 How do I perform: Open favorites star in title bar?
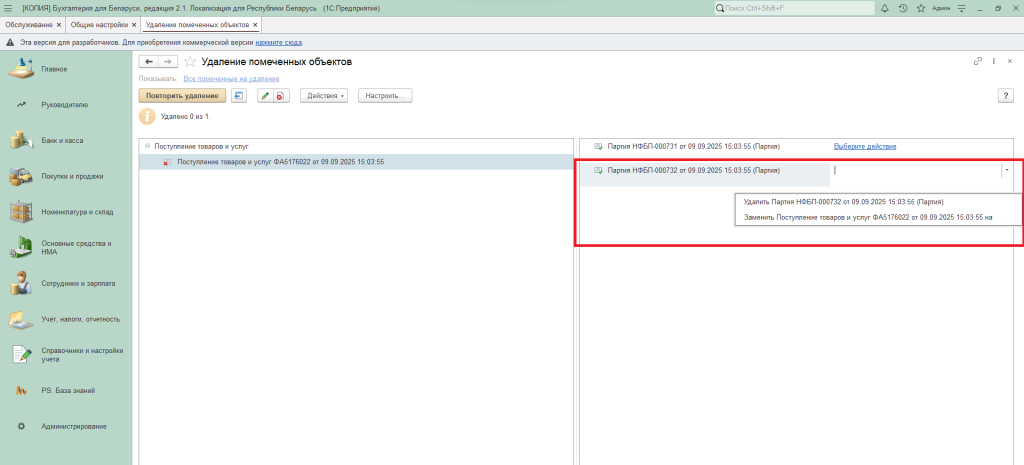point(919,8)
